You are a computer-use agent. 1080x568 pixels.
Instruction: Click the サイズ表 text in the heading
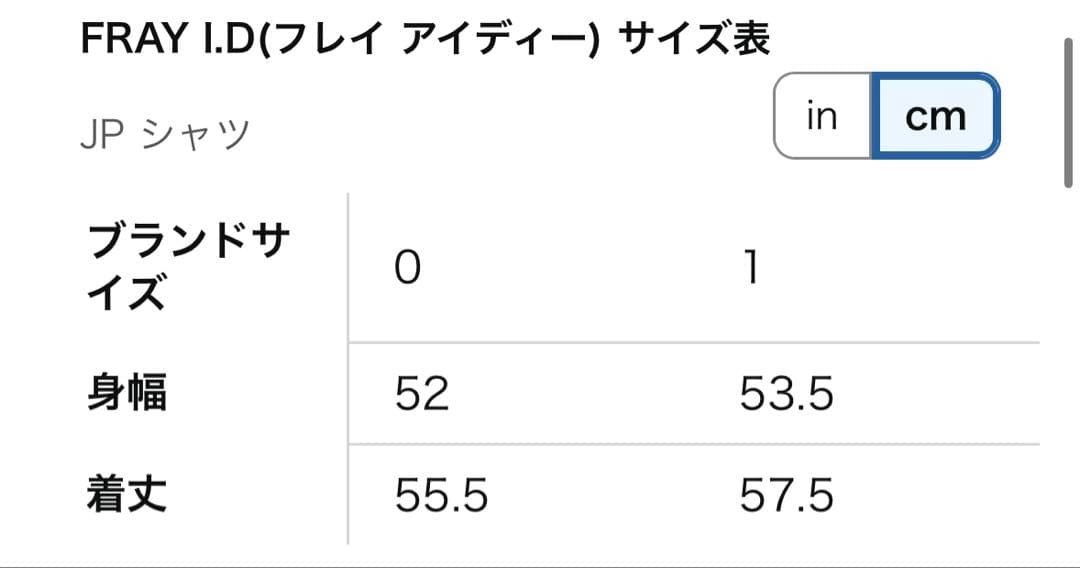[694, 40]
